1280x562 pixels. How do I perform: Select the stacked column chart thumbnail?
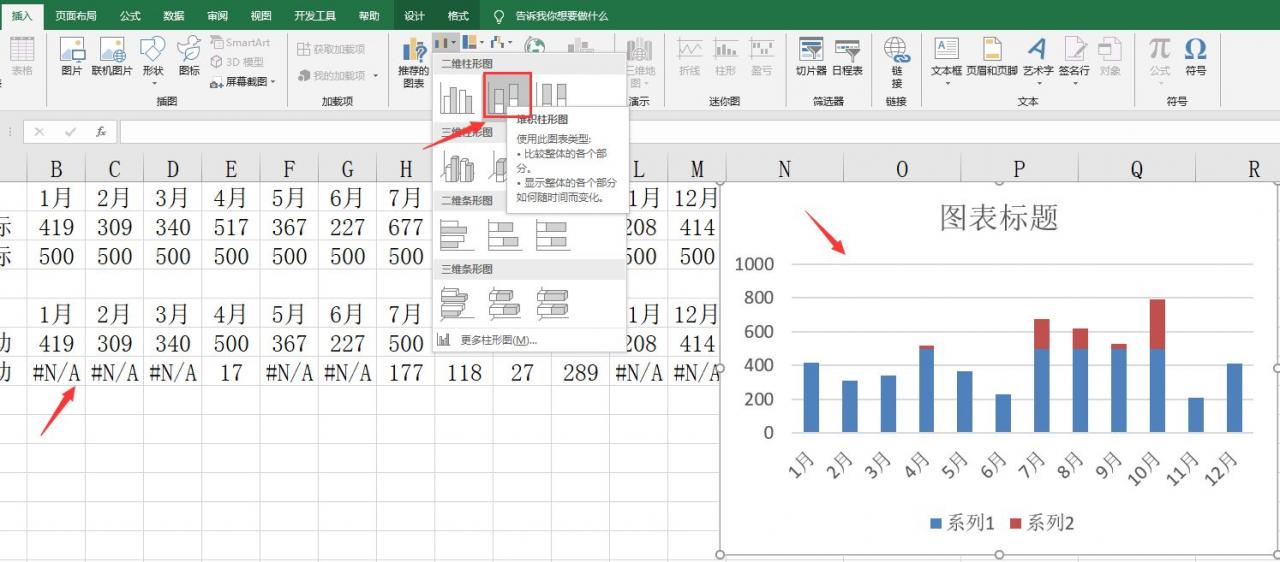point(507,97)
